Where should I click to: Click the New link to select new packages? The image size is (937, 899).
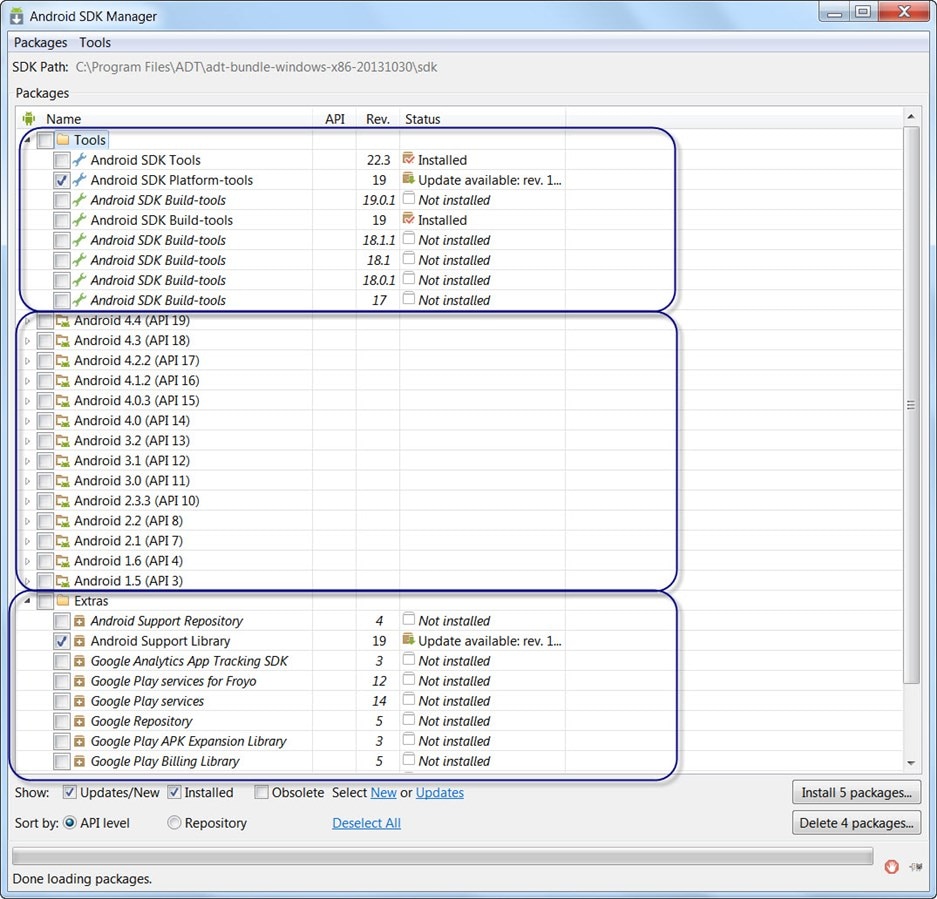tap(384, 793)
